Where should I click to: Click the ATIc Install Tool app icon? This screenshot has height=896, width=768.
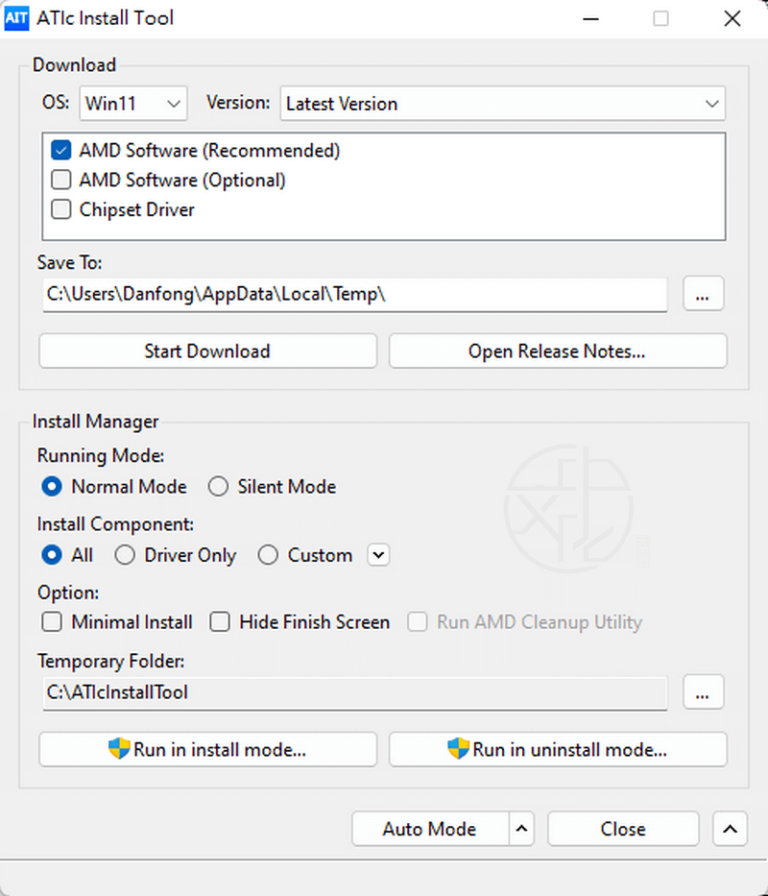tap(17, 18)
